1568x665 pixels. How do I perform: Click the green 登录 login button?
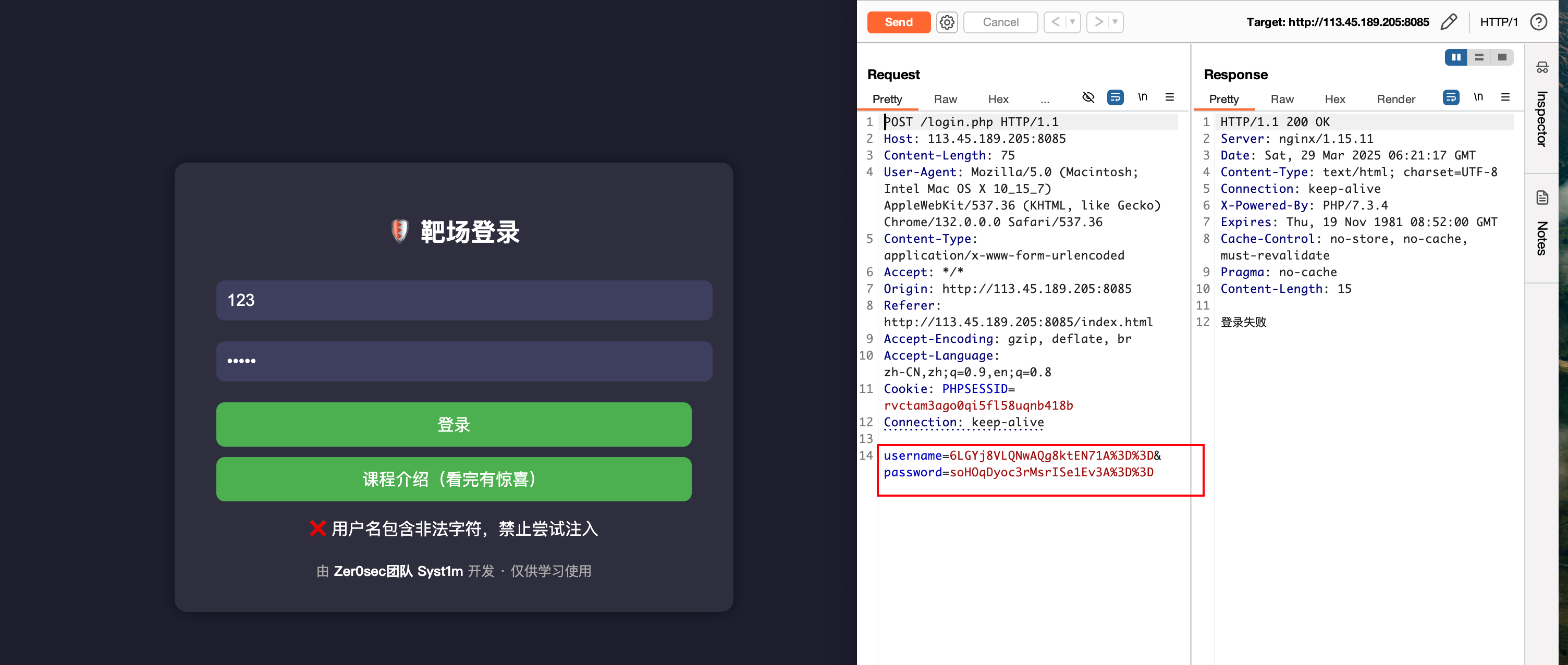pos(454,425)
